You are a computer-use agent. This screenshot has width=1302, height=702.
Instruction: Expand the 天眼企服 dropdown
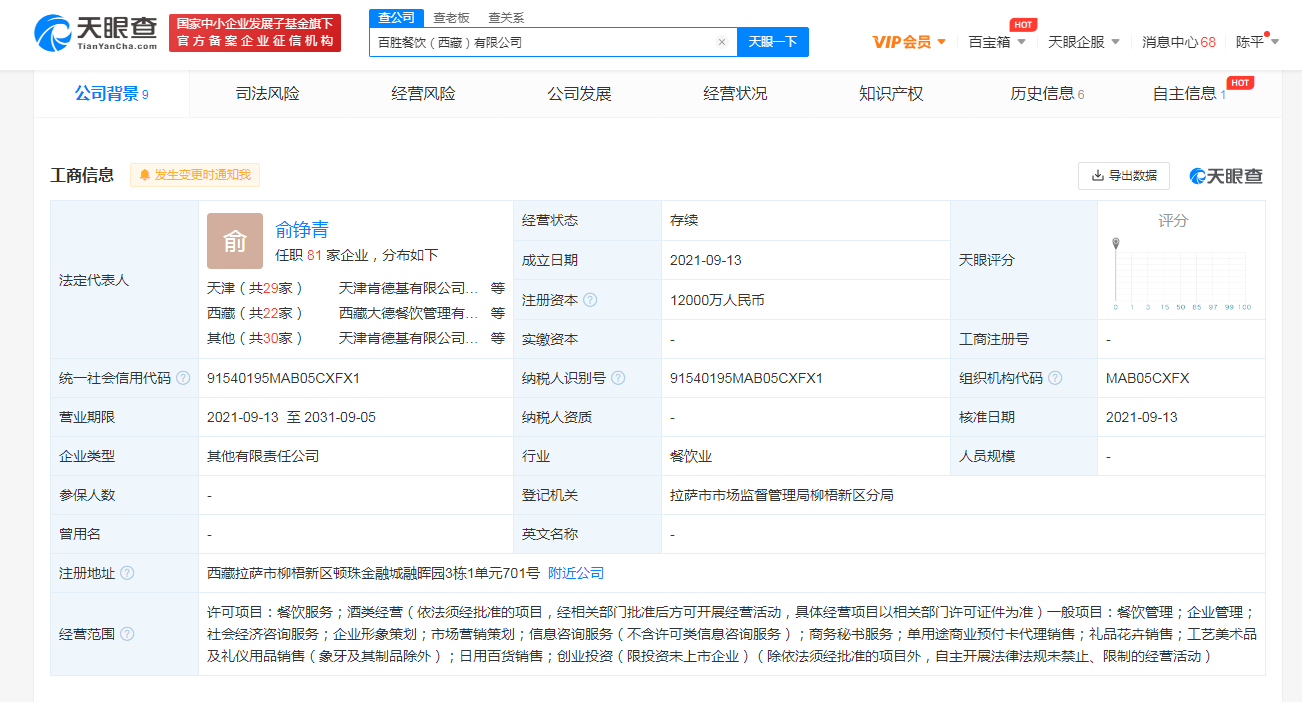1083,42
